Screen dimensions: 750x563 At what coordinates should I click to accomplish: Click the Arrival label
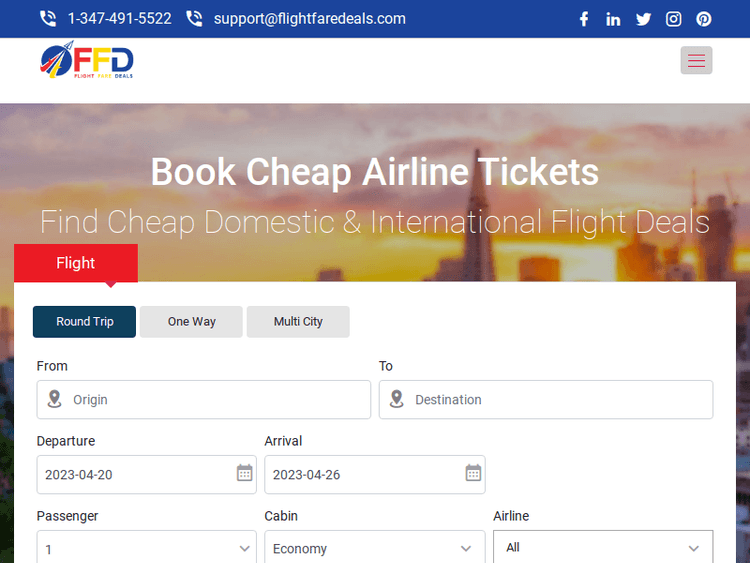[x=283, y=441]
